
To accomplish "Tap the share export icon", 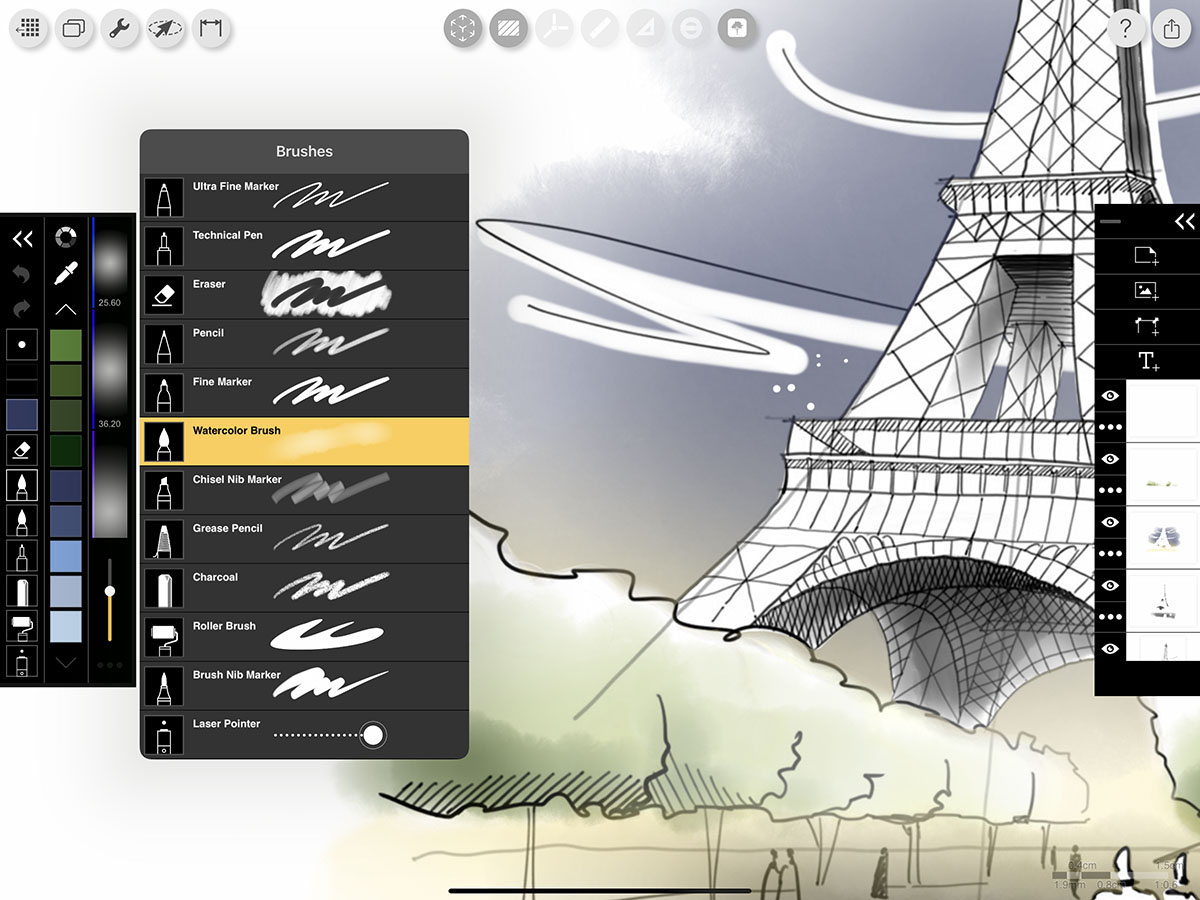I will [x=1172, y=29].
